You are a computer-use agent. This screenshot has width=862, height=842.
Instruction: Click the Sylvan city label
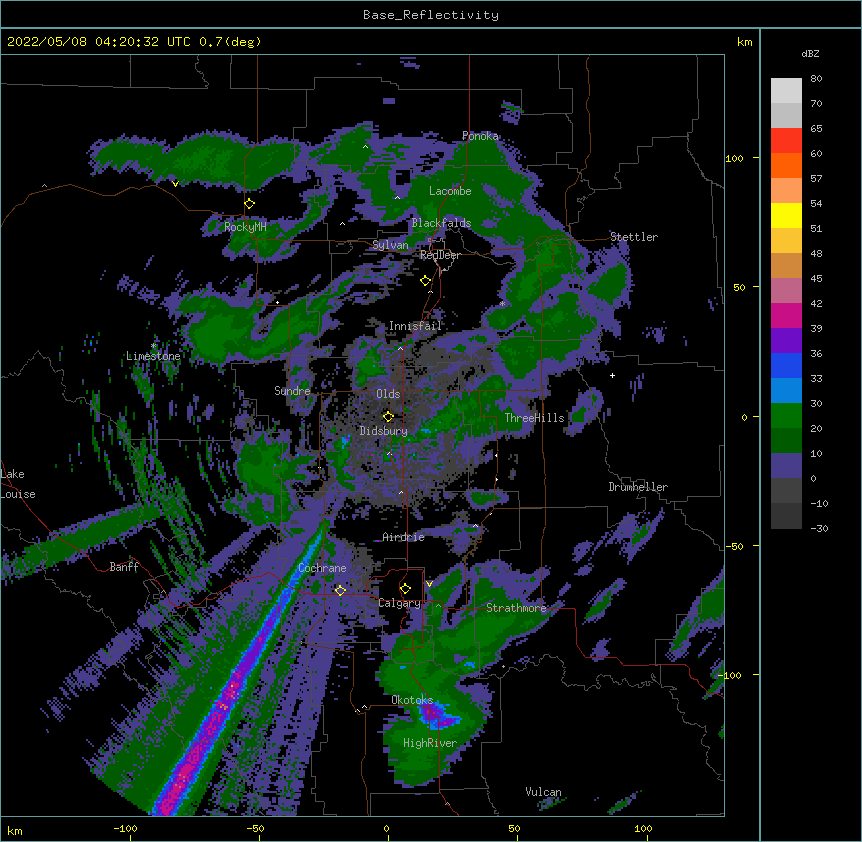click(390, 245)
